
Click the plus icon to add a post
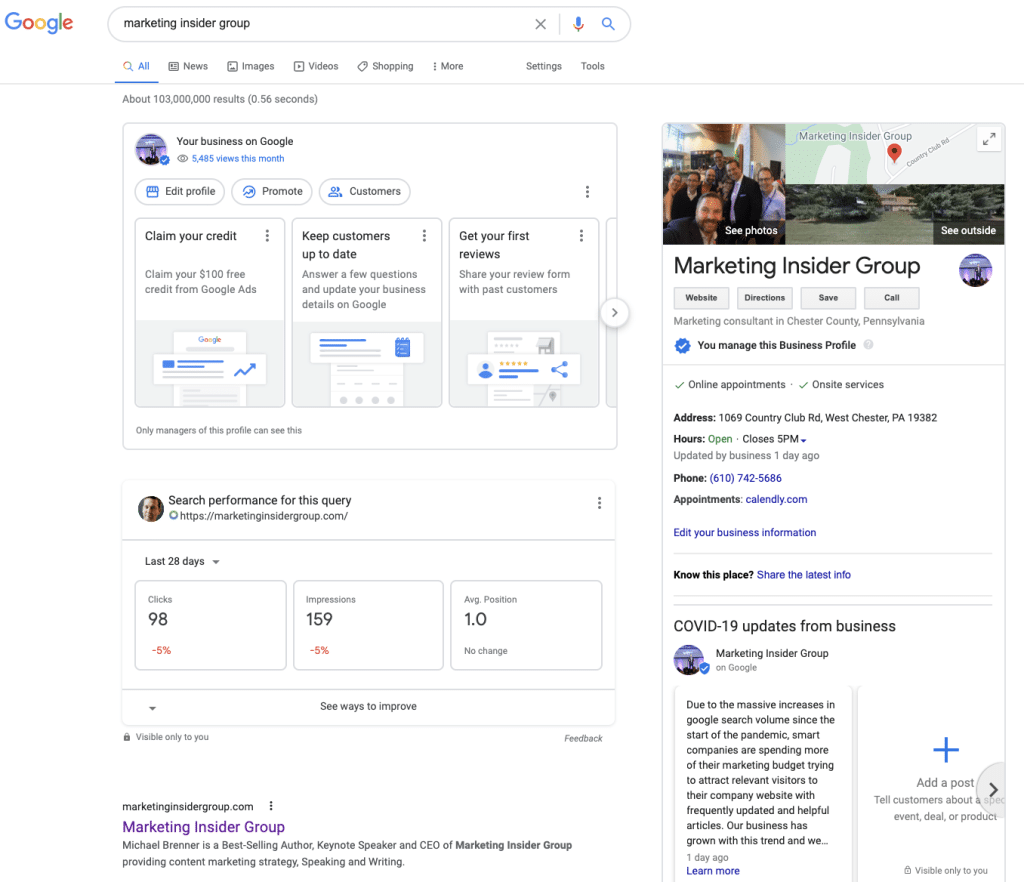(945, 749)
